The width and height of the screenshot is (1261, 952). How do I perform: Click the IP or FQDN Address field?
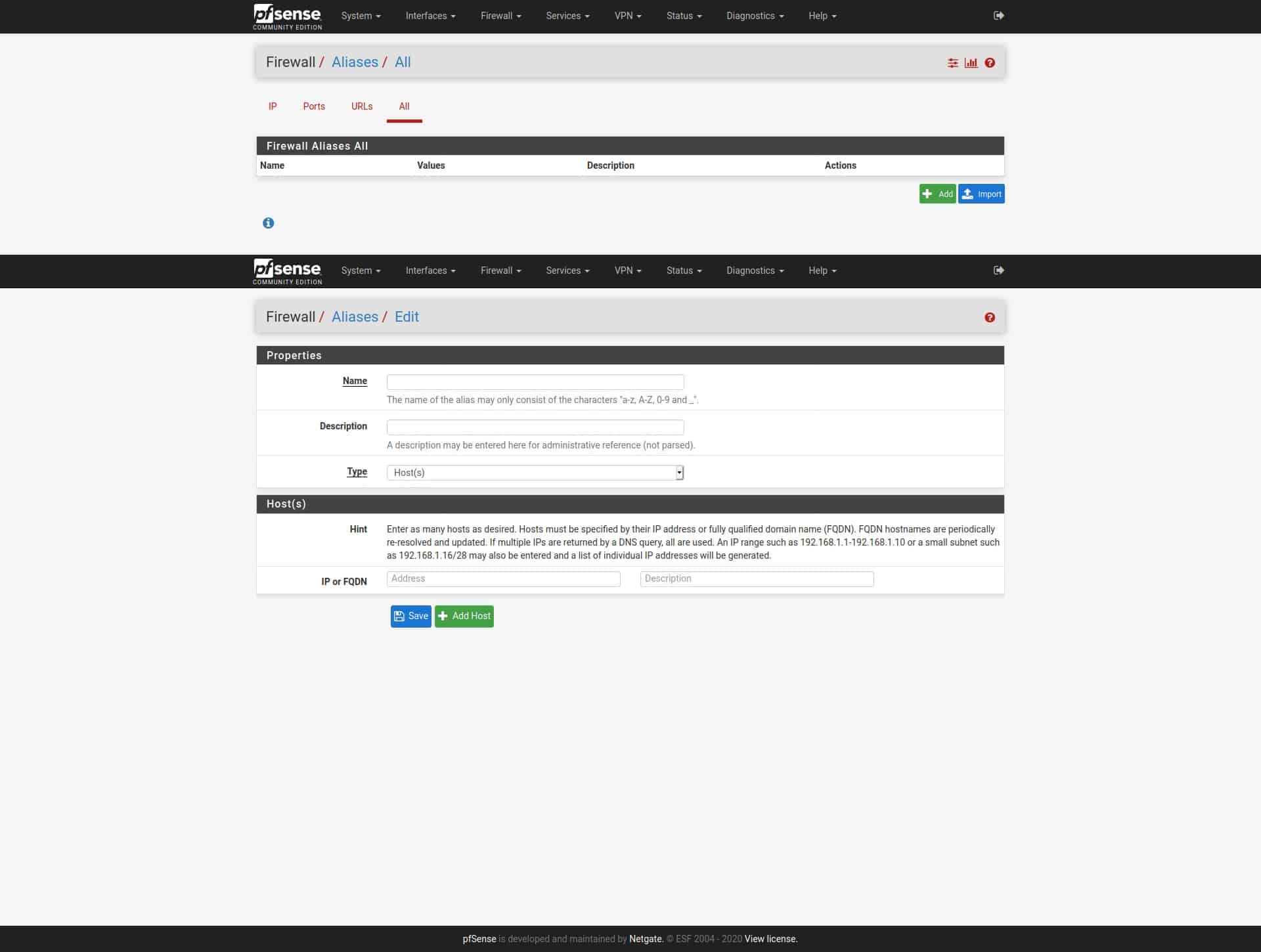click(x=503, y=579)
